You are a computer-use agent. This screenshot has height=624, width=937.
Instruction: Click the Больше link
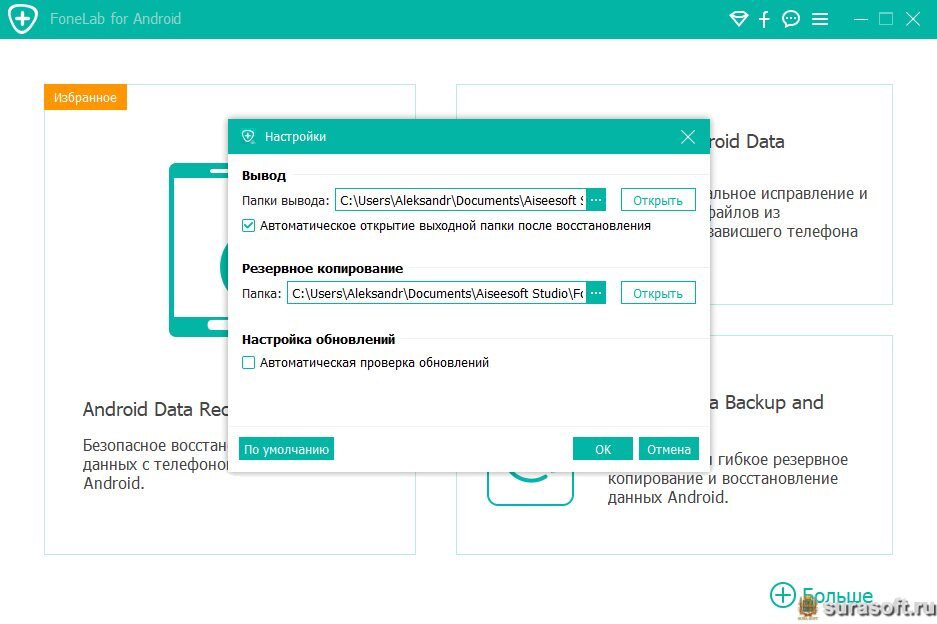click(x=837, y=597)
